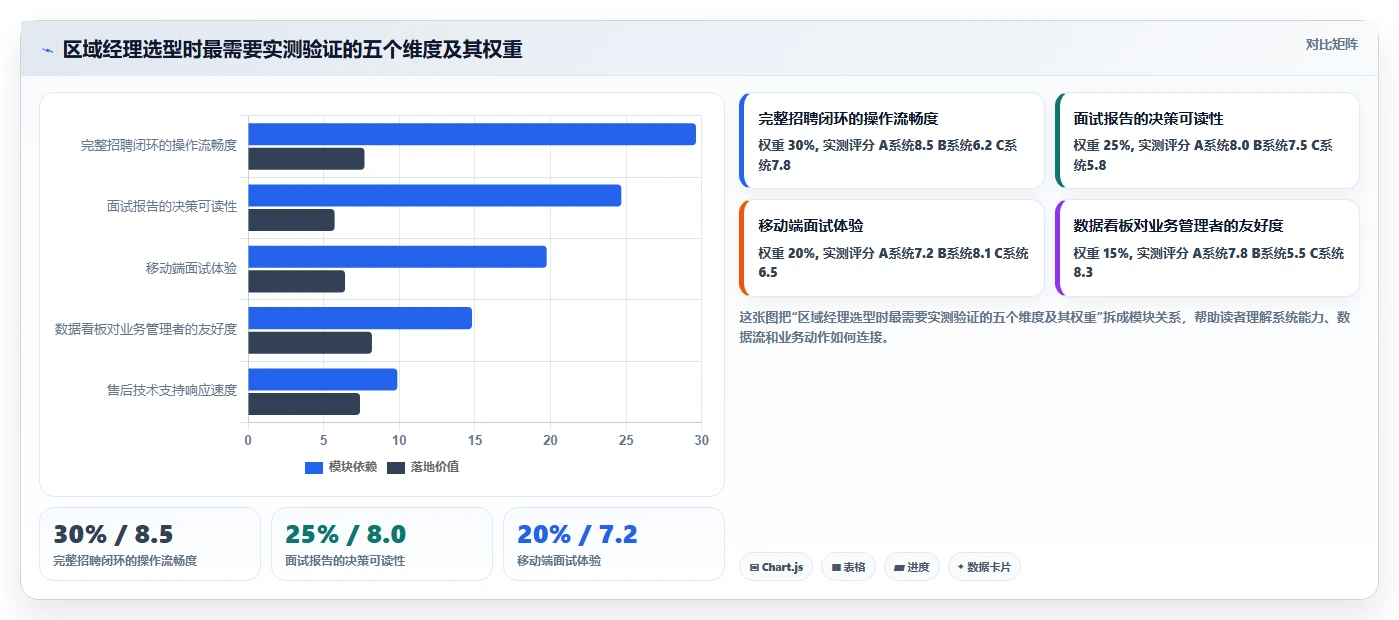Click the x-axis tick value 25
The width and height of the screenshot is (1399, 620).
[626, 440]
